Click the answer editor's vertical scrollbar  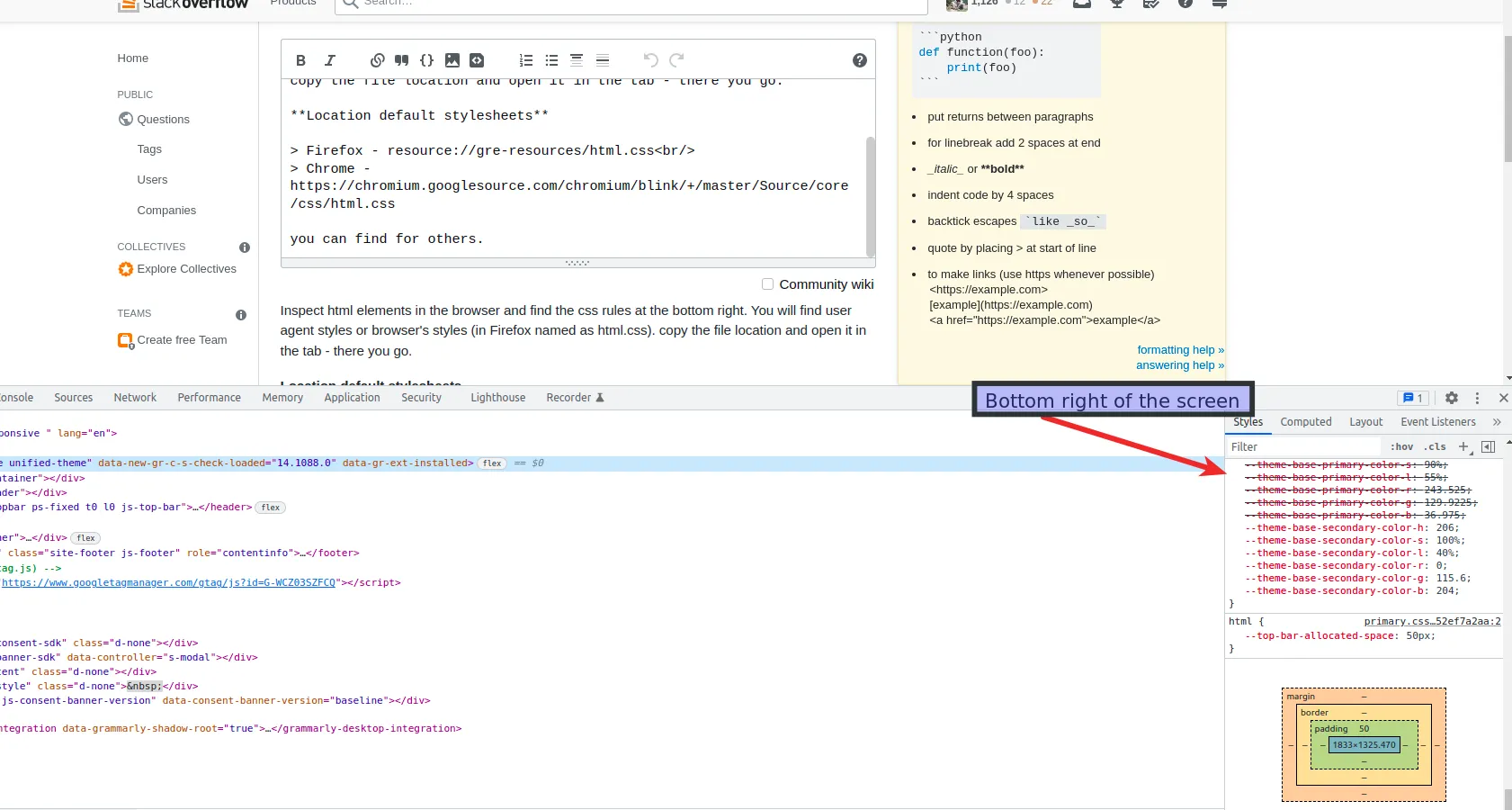click(x=871, y=196)
